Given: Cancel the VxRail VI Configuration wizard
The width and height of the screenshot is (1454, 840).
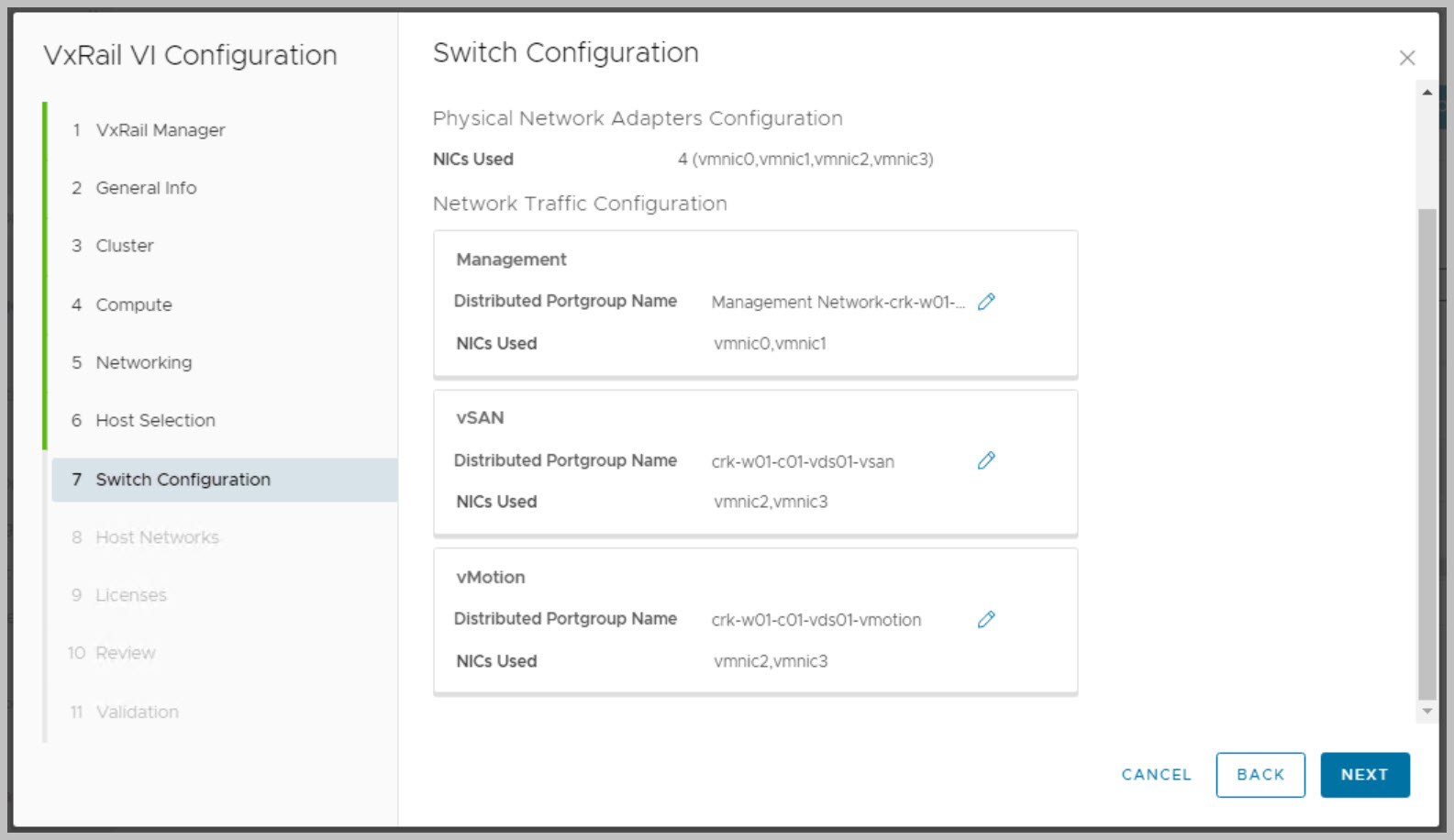Looking at the screenshot, I should (1156, 775).
